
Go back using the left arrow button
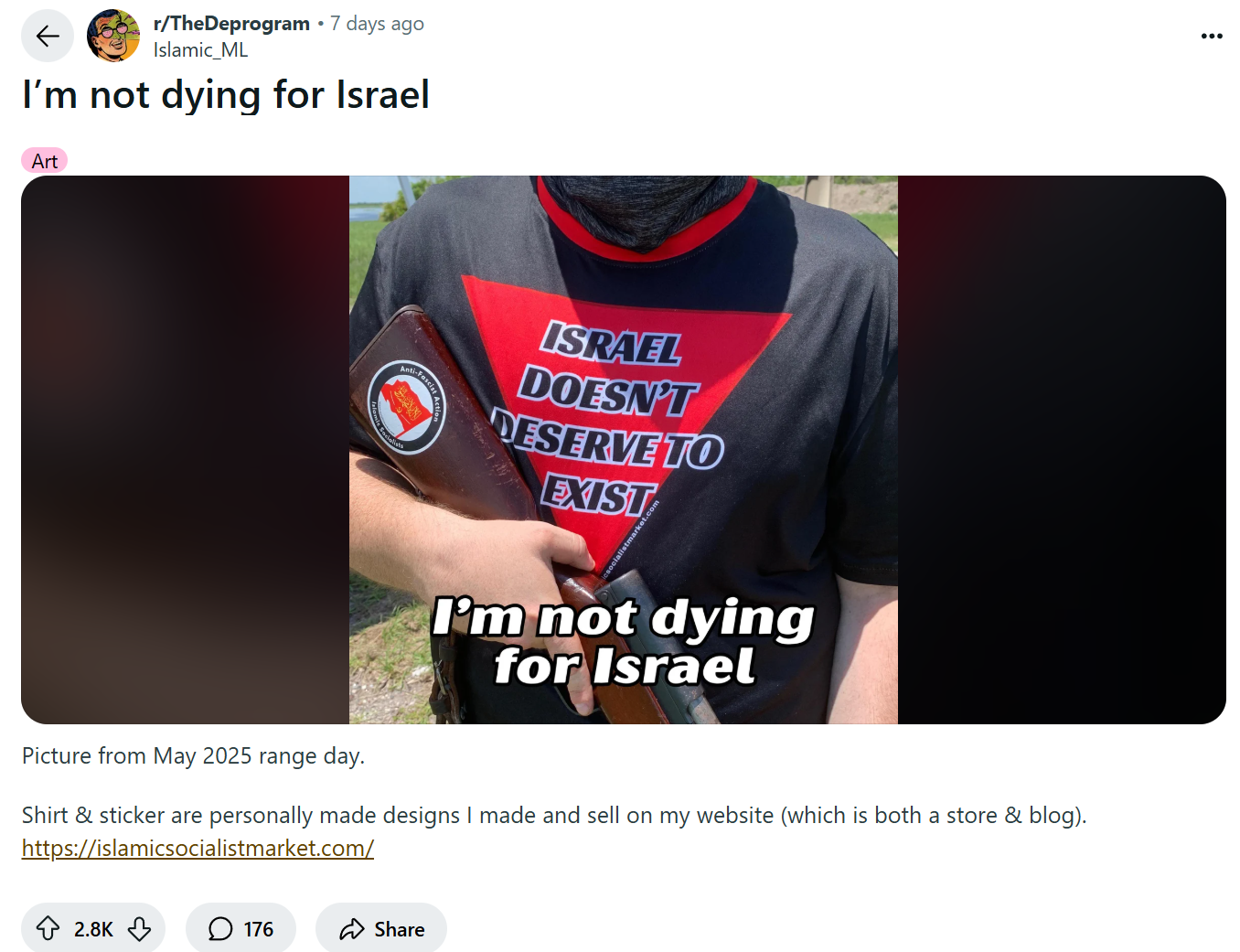click(x=48, y=36)
